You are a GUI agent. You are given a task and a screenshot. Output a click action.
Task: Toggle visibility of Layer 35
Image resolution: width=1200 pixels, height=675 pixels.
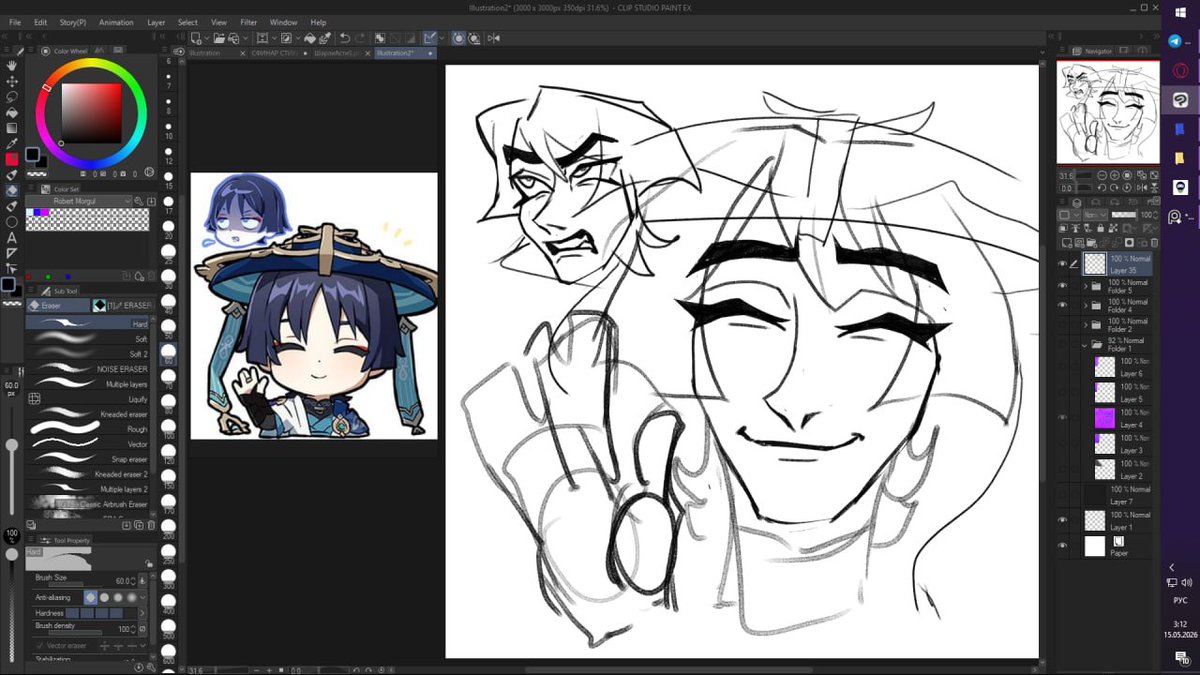1063,263
